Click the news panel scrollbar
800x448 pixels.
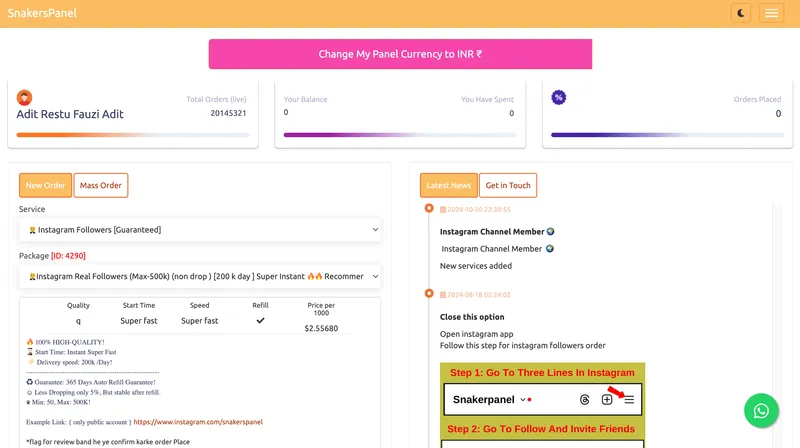coord(777,326)
